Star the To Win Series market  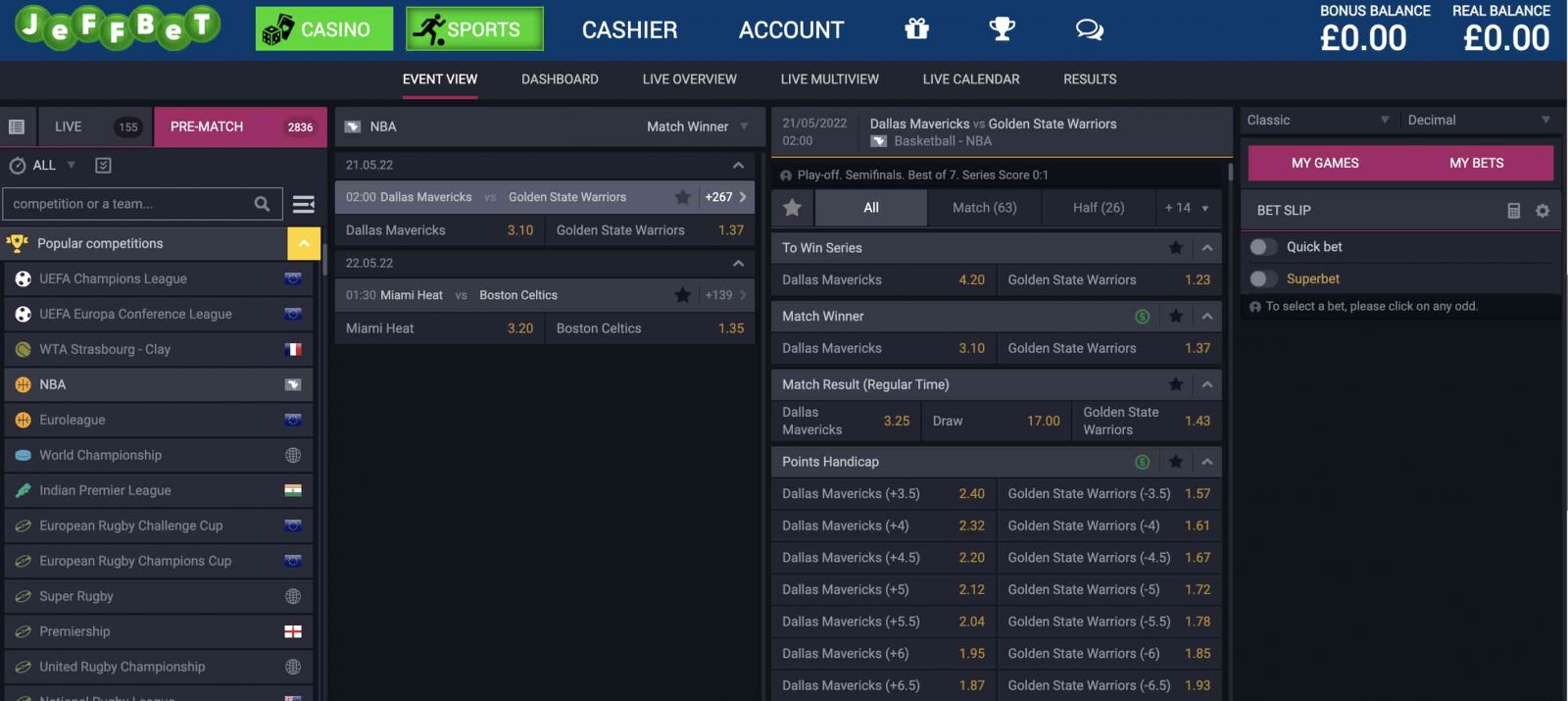click(x=1176, y=248)
